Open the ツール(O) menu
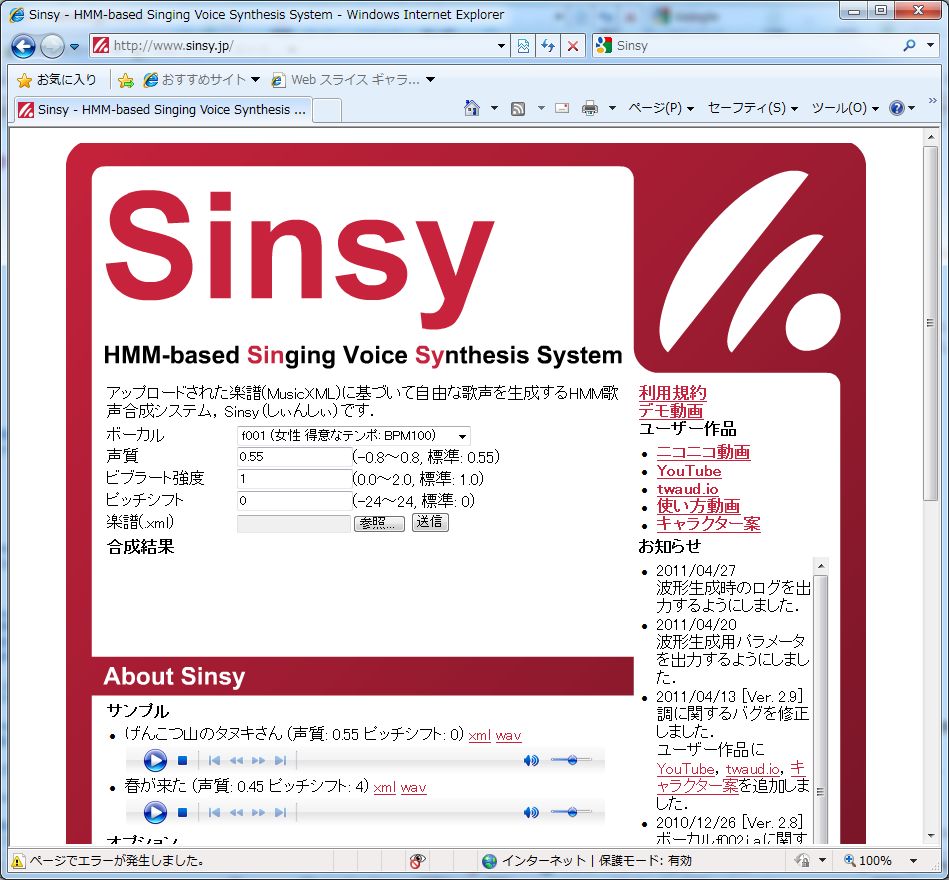The width and height of the screenshot is (949, 880). (845, 108)
